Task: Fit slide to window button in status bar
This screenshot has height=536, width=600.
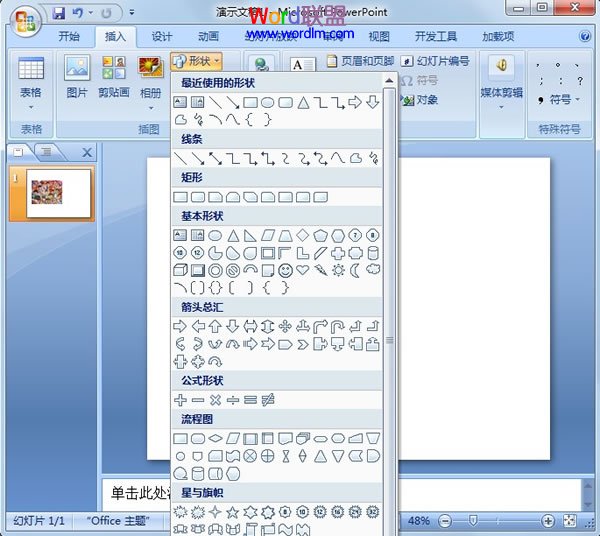Action: 569,521
